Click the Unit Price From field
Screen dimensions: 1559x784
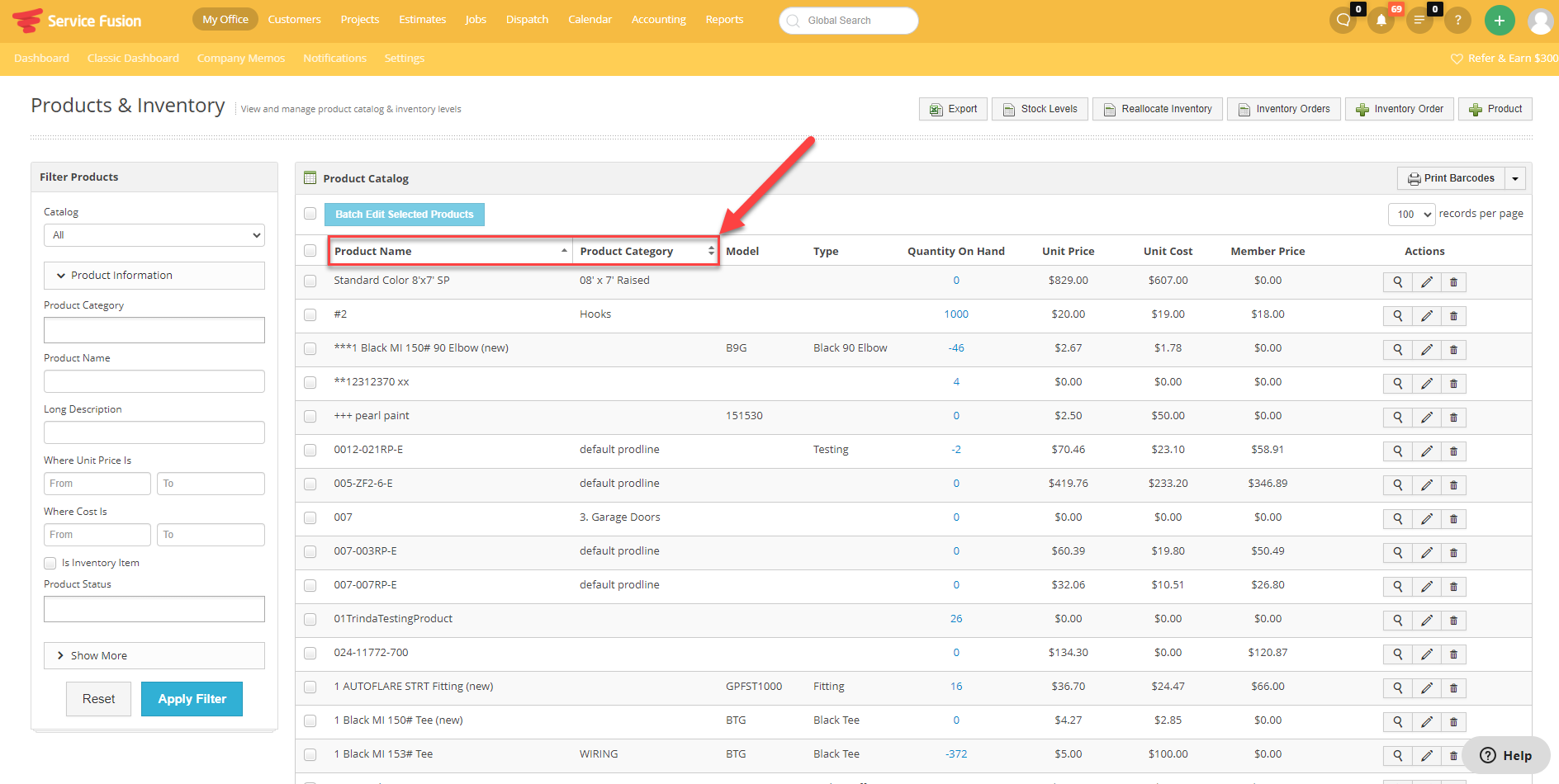tap(97, 484)
